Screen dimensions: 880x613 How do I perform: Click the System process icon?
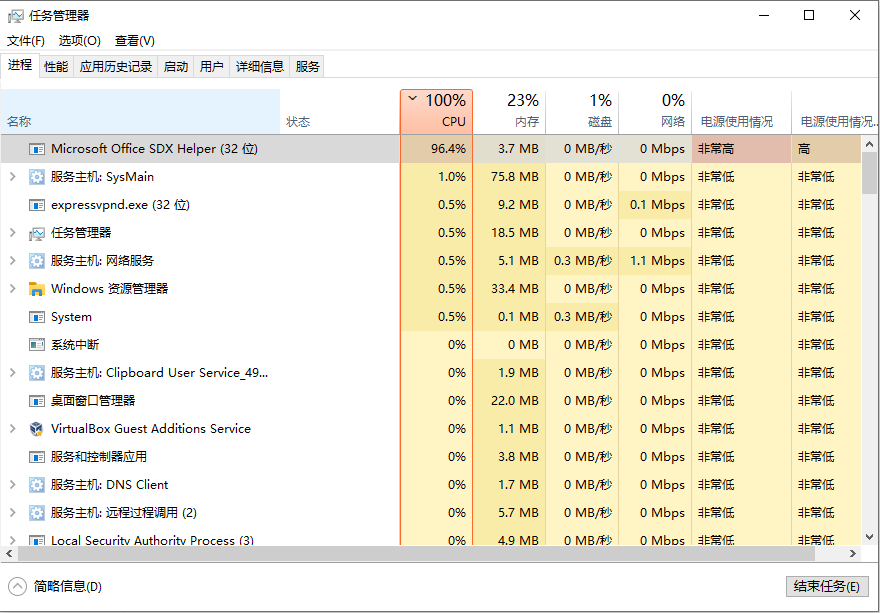click(x=36, y=317)
